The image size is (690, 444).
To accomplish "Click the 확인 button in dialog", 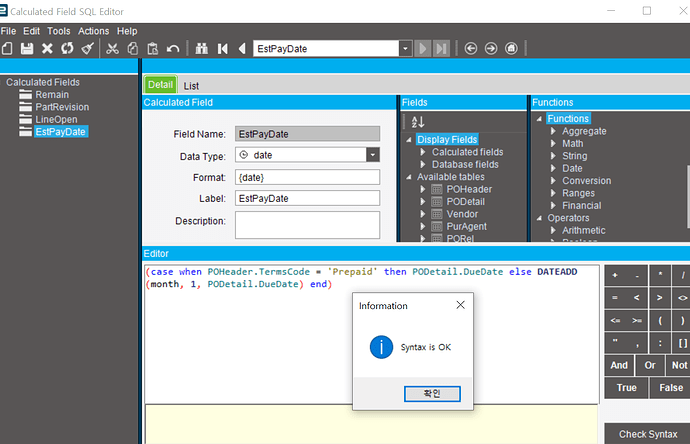I will coord(432,393).
